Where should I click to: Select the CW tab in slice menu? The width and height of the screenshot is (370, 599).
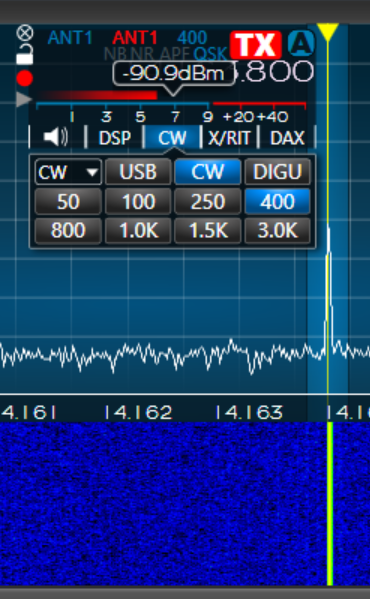[x=172, y=138]
